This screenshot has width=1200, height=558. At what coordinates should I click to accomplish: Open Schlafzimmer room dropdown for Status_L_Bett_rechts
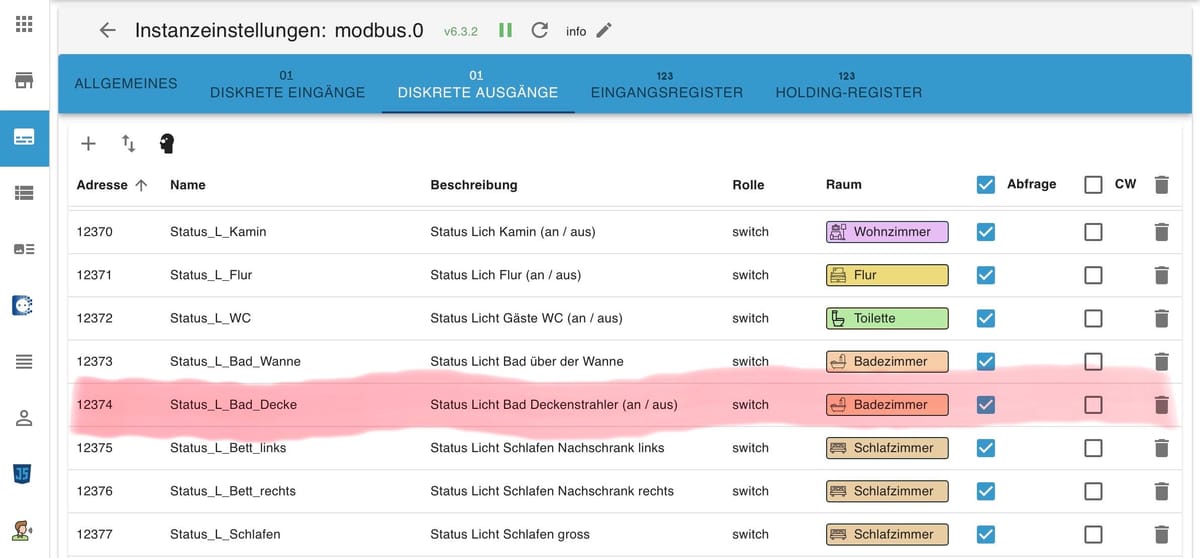(x=887, y=491)
